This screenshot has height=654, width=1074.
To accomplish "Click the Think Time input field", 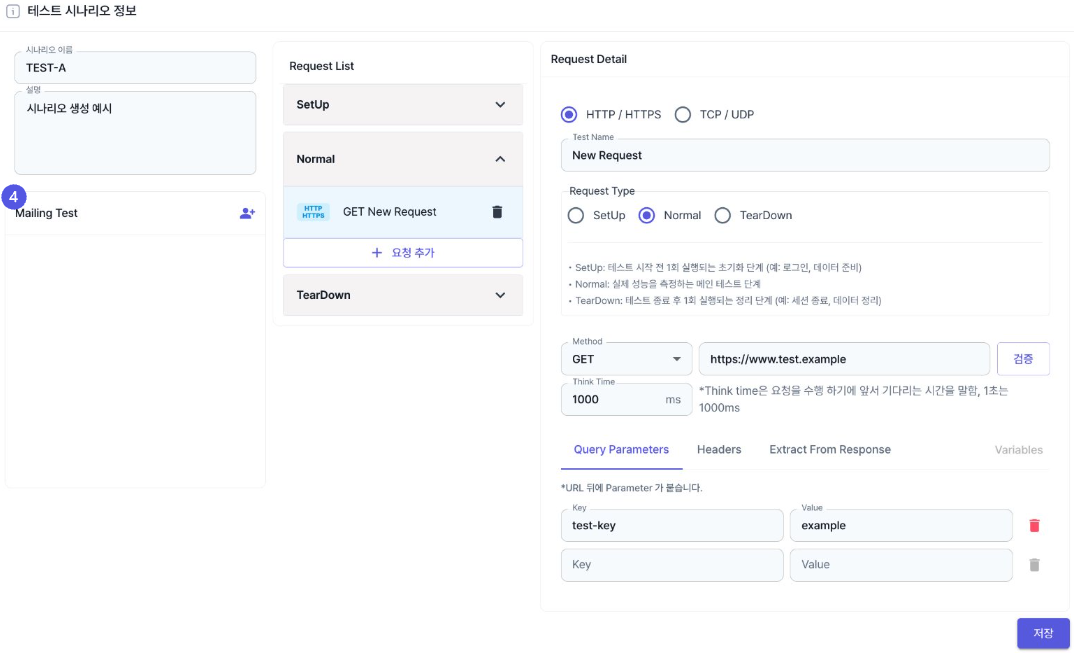I will [x=612, y=399].
